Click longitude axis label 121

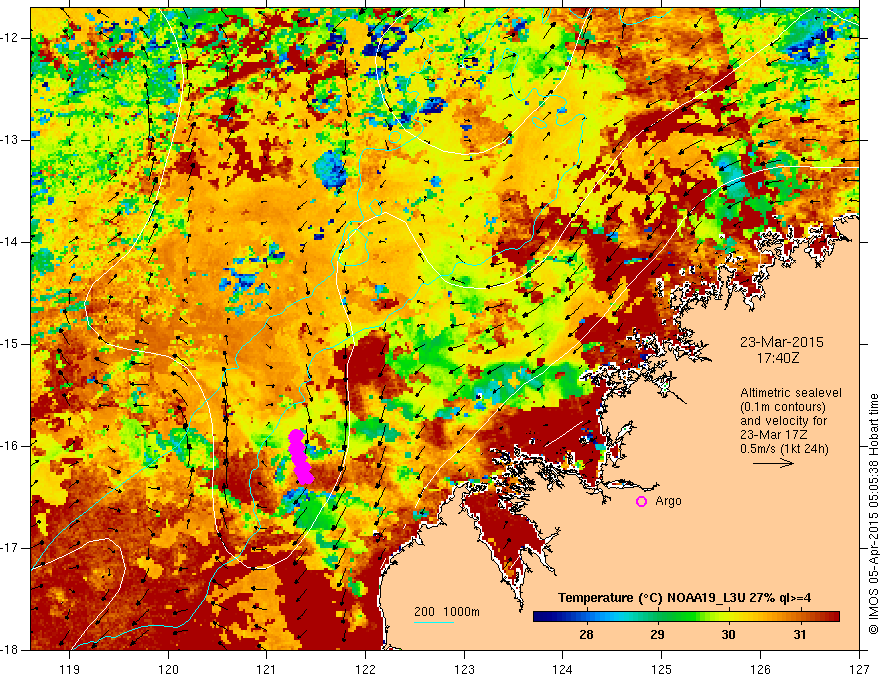[x=267, y=669]
